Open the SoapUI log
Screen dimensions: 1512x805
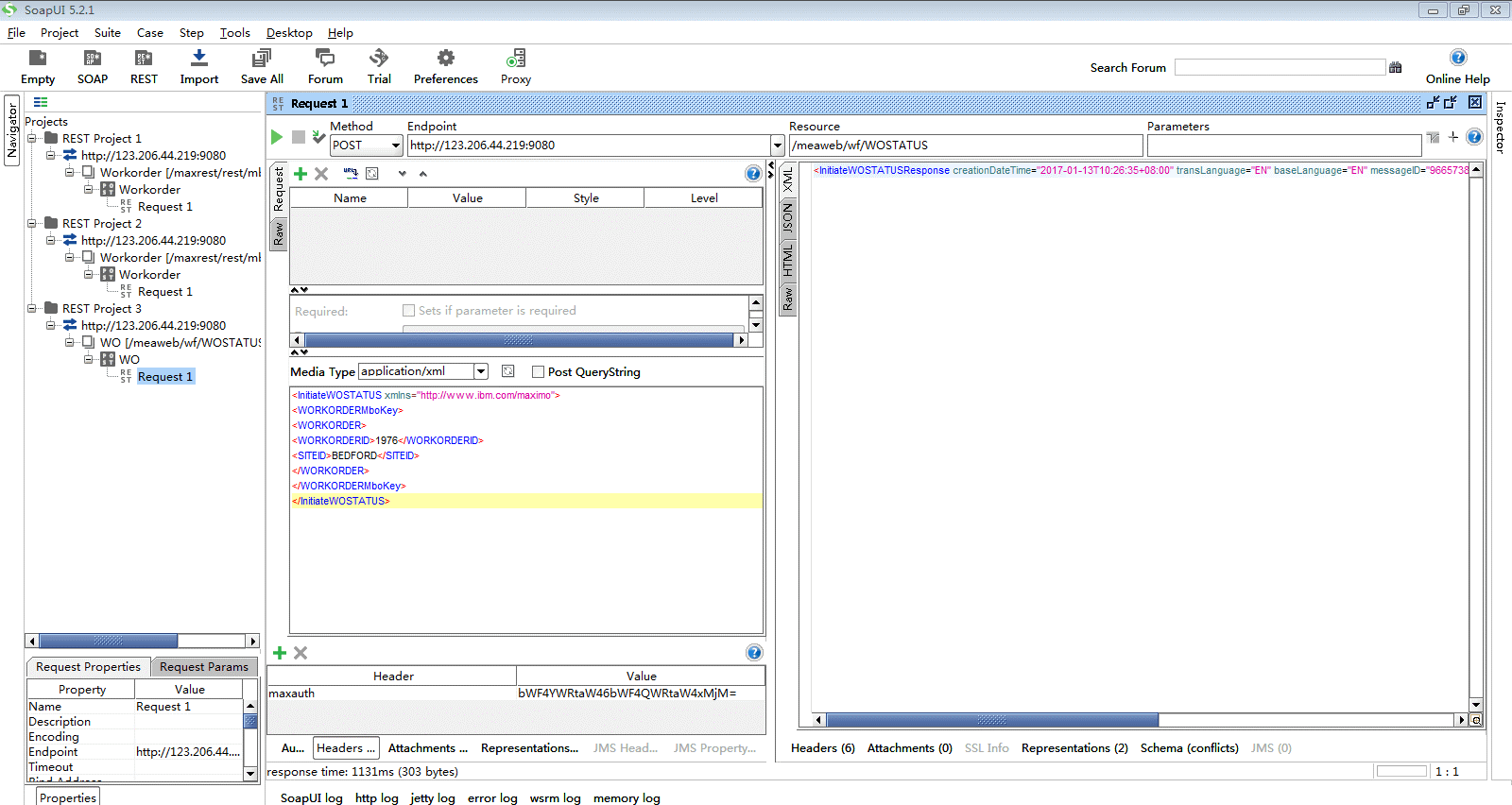click(x=311, y=798)
